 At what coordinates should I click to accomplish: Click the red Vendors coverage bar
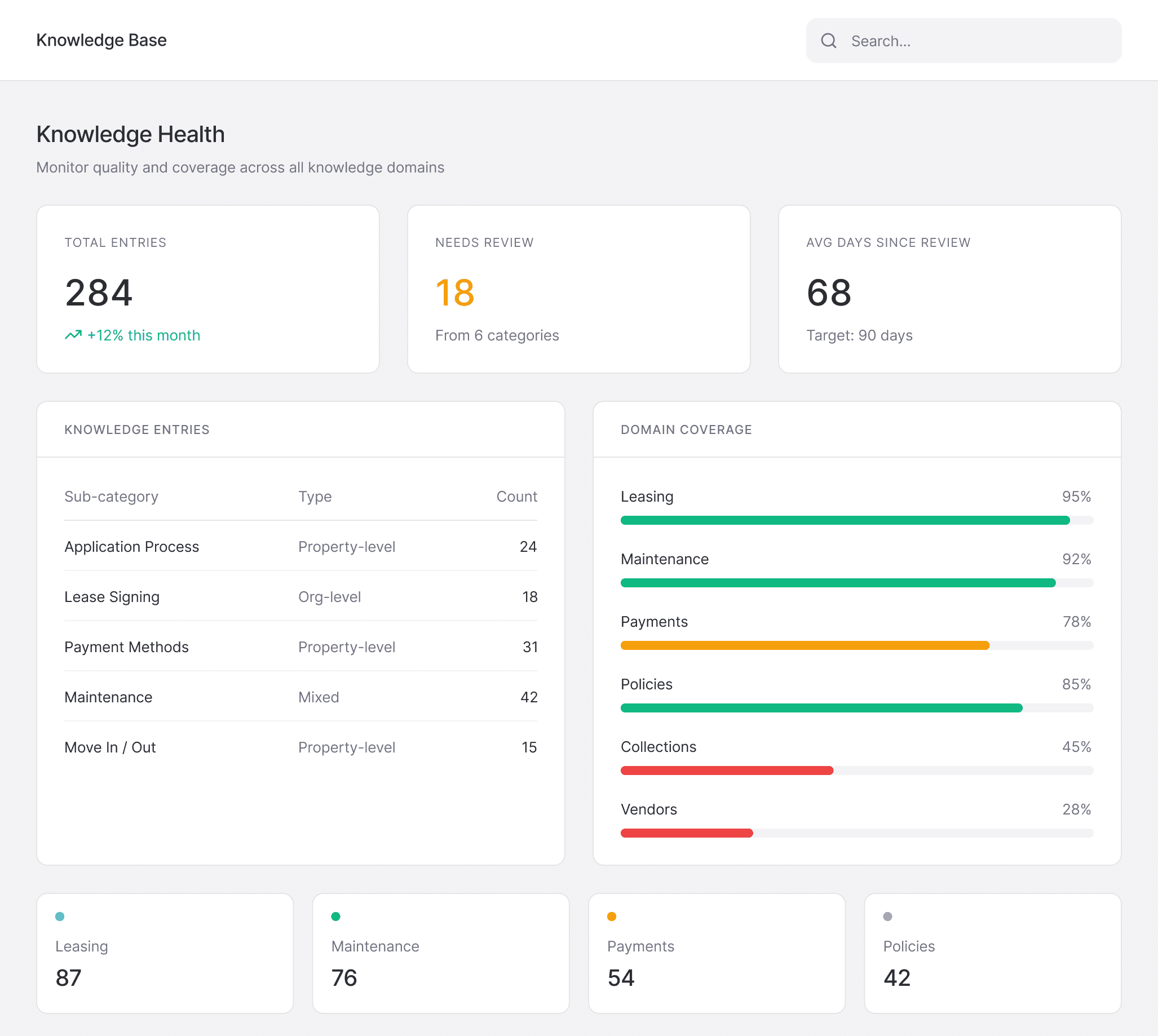coord(687,833)
